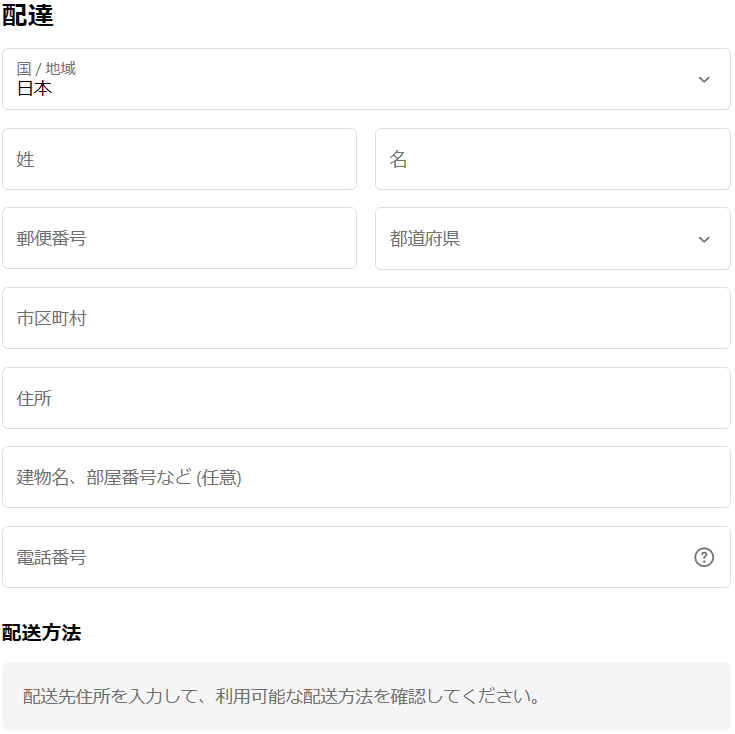Select the 郵便番号 postal code field

pos(179,239)
